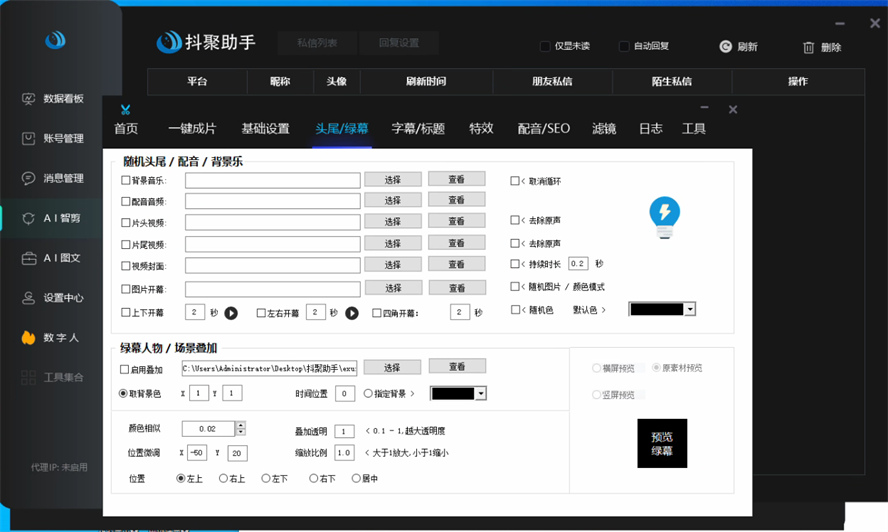Play the 上下开幕 preview
The image size is (888, 532).
231,313
